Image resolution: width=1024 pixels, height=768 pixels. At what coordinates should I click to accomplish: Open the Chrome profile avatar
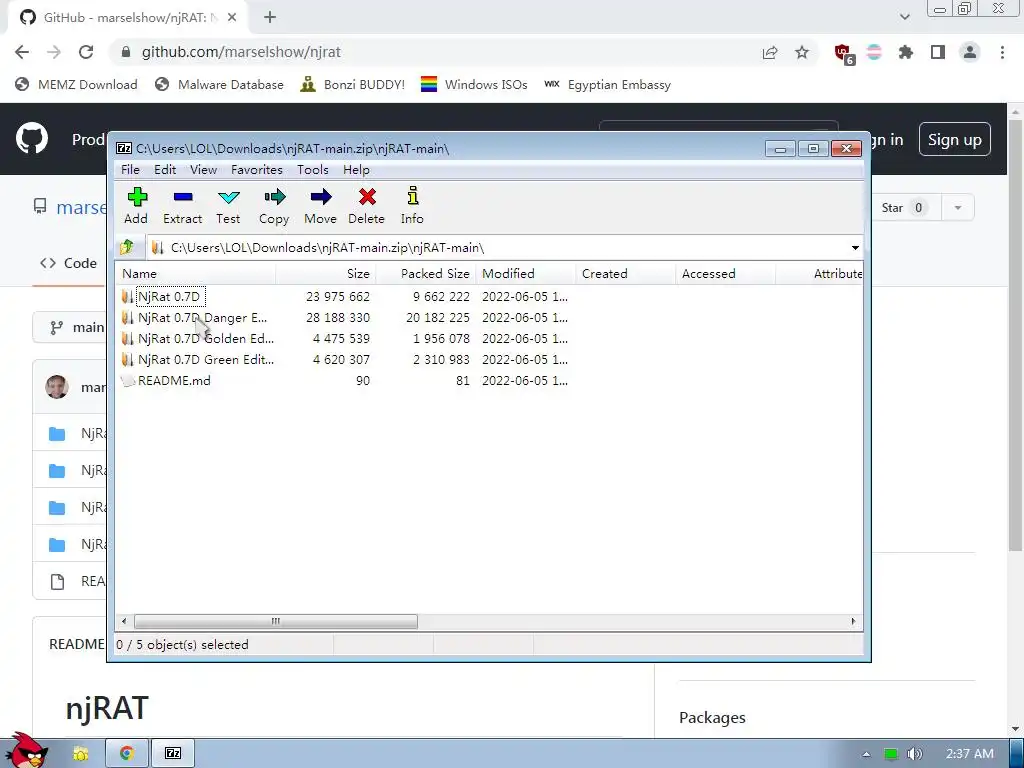970,52
